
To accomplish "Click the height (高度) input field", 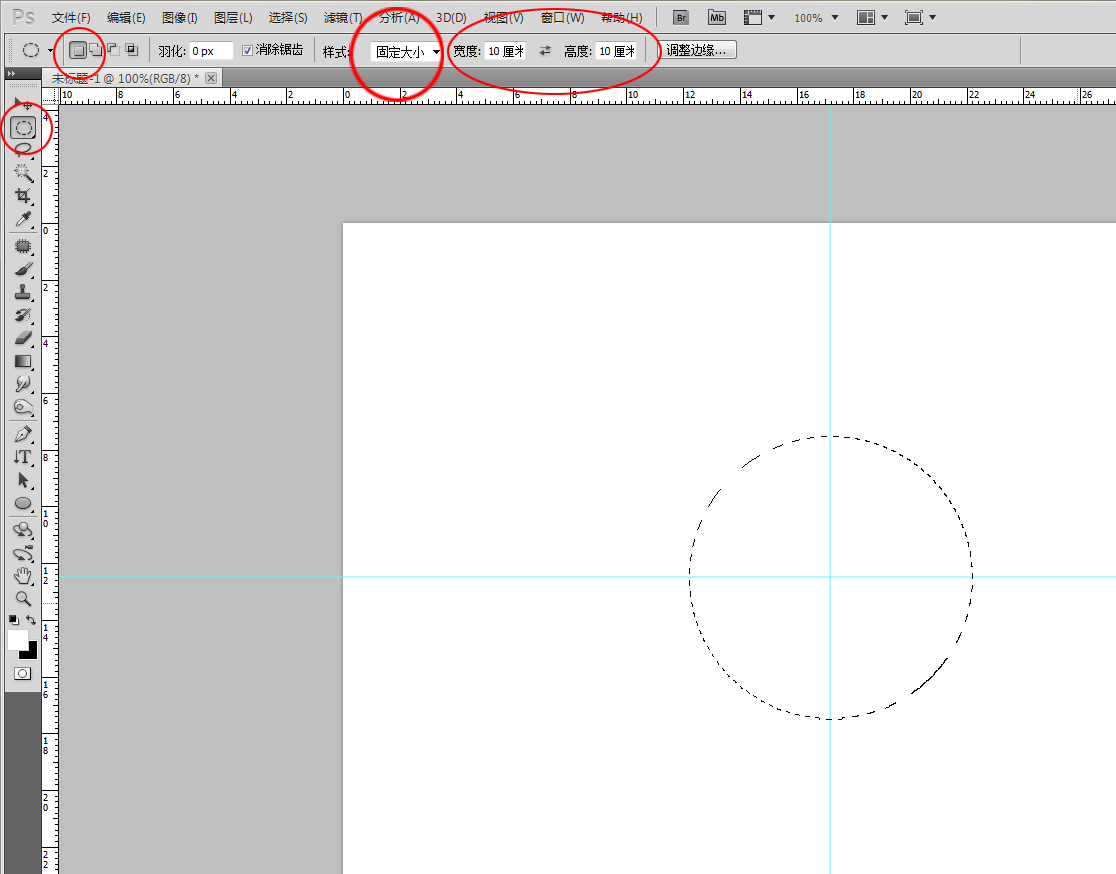I will pos(616,51).
